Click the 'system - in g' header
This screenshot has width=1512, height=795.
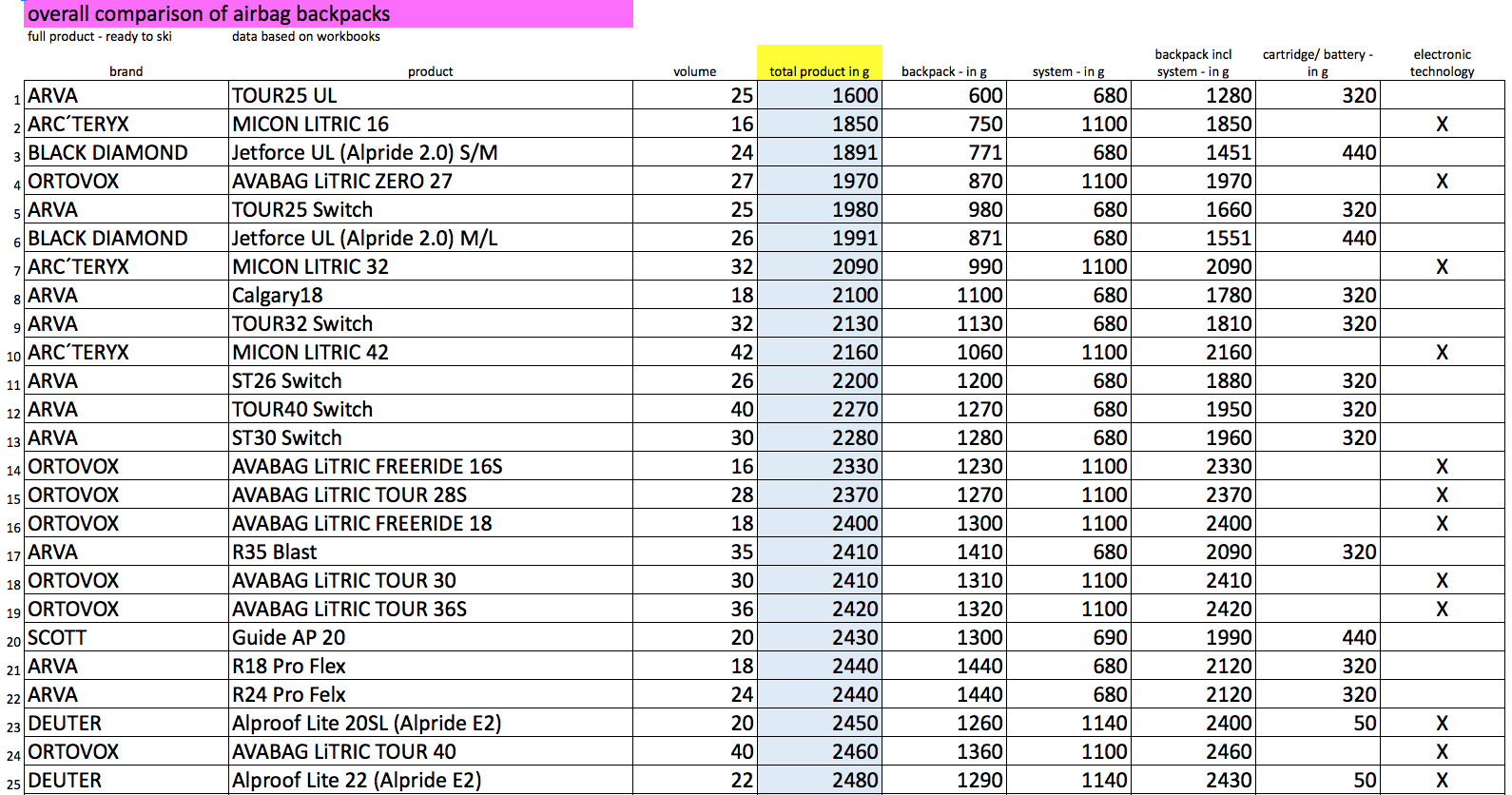click(x=1069, y=71)
